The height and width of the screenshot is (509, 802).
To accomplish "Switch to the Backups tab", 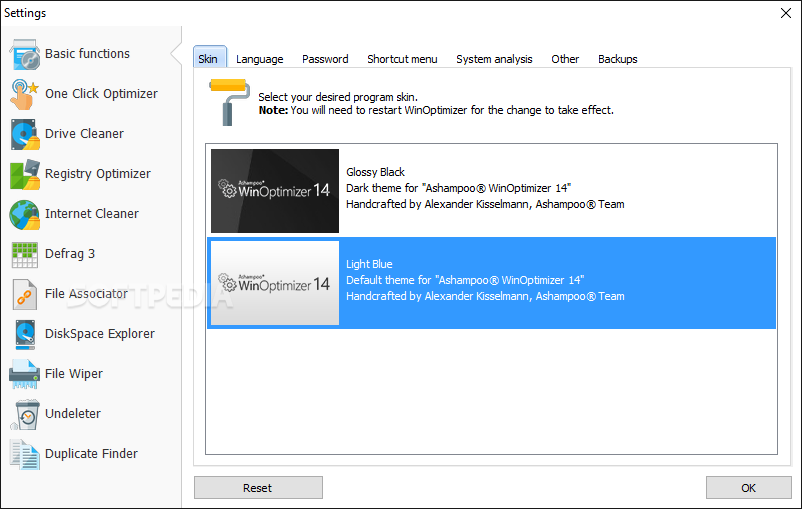I will (618, 59).
